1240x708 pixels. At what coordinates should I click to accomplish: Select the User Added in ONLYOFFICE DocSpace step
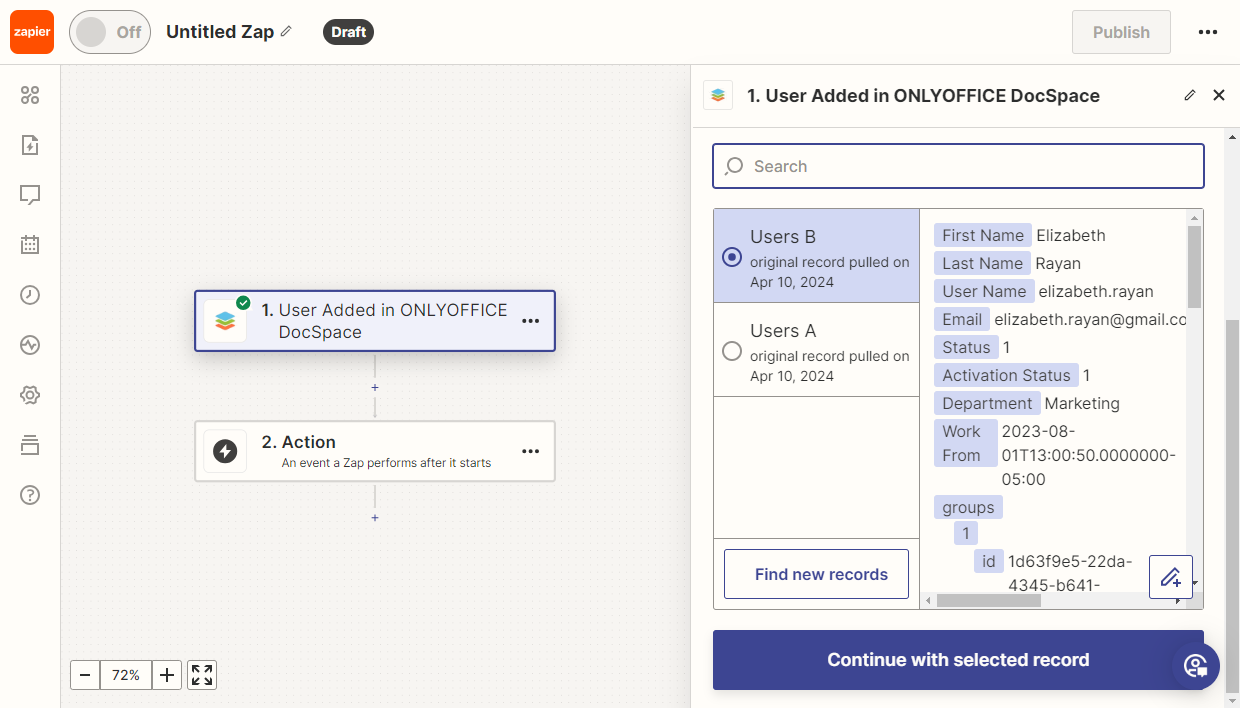coord(374,321)
